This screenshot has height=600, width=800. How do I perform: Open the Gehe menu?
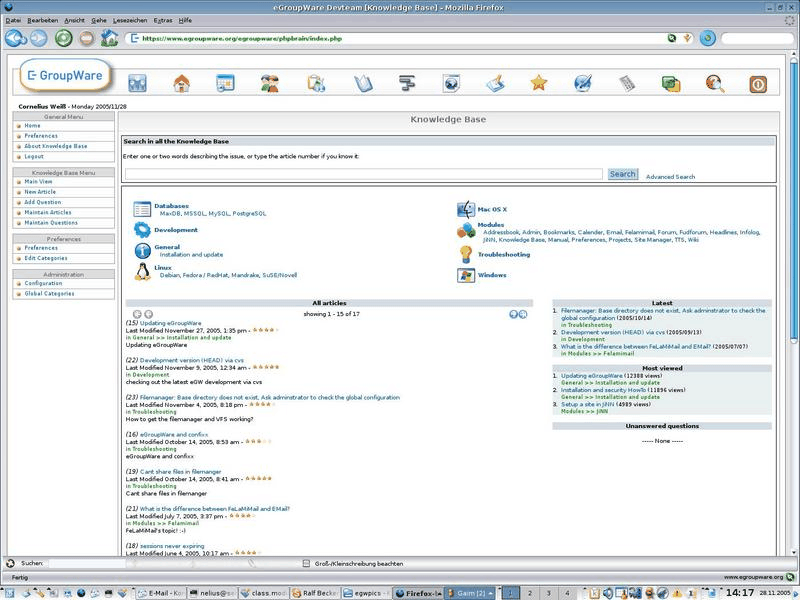click(99, 20)
